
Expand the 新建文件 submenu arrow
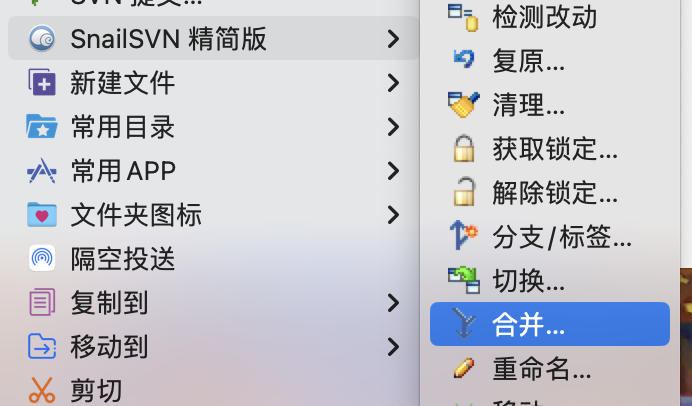pos(393,83)
